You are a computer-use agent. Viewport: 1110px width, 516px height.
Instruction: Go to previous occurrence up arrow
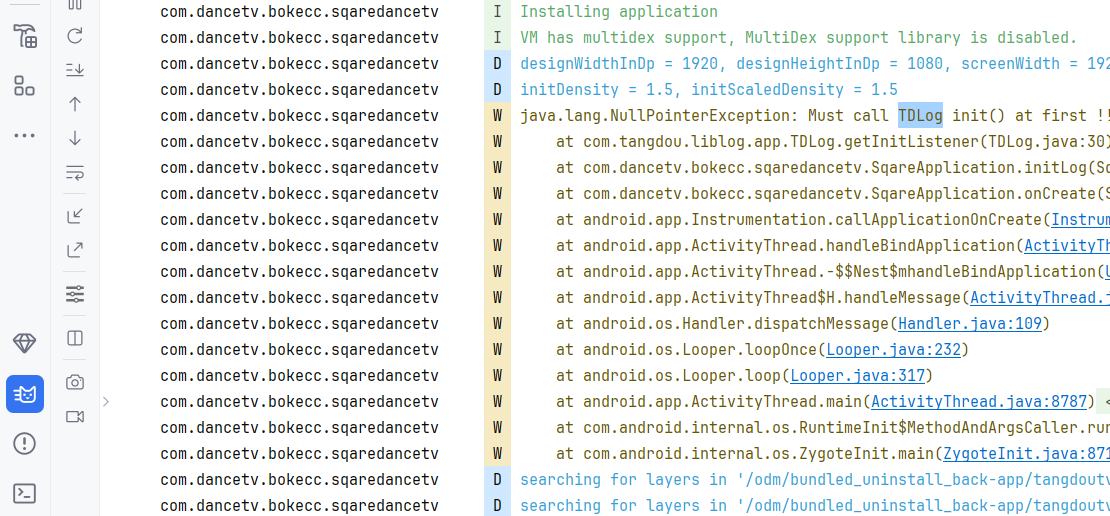coord(75,104)
